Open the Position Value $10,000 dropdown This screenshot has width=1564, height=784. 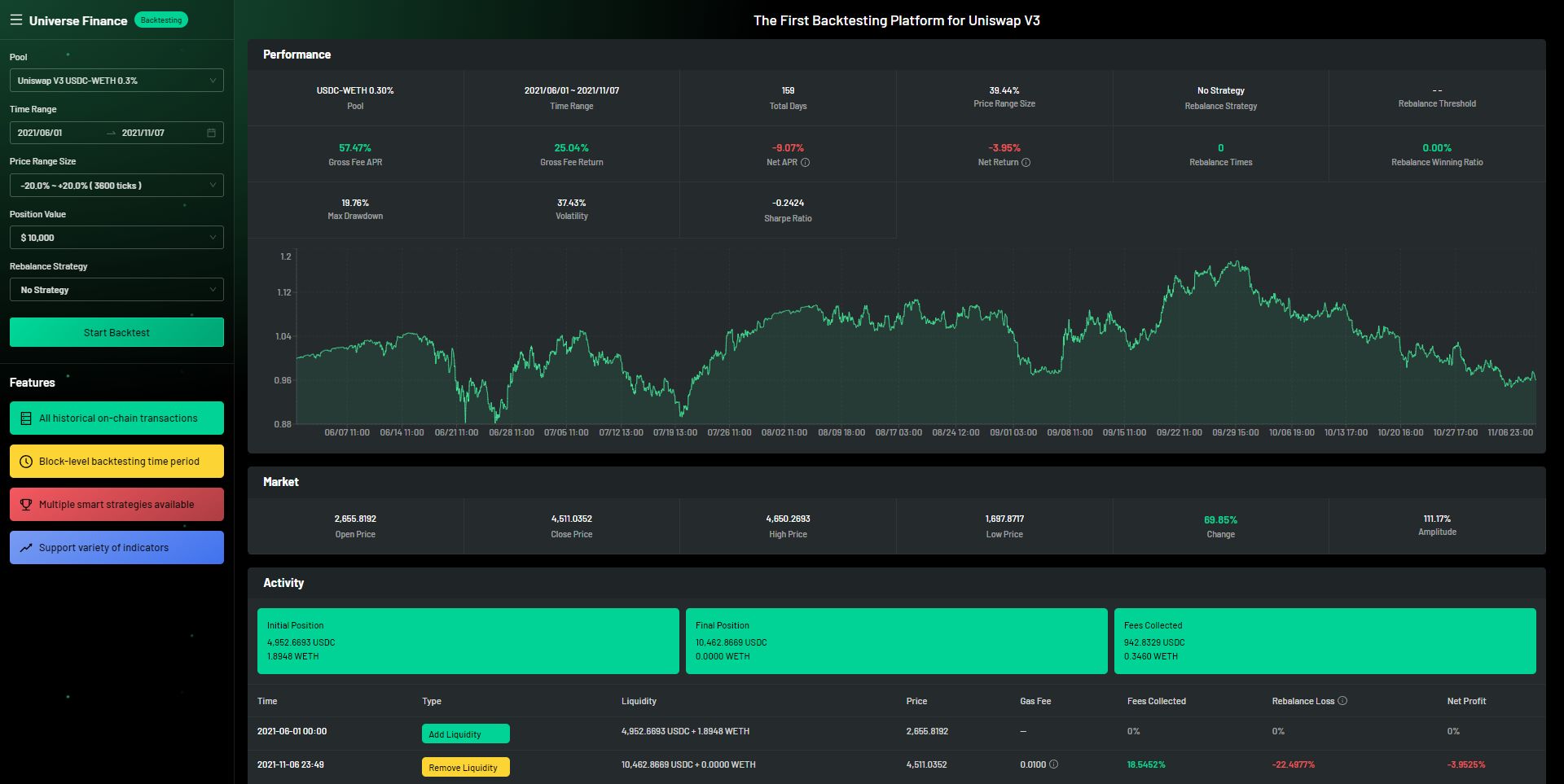point(116,238)
